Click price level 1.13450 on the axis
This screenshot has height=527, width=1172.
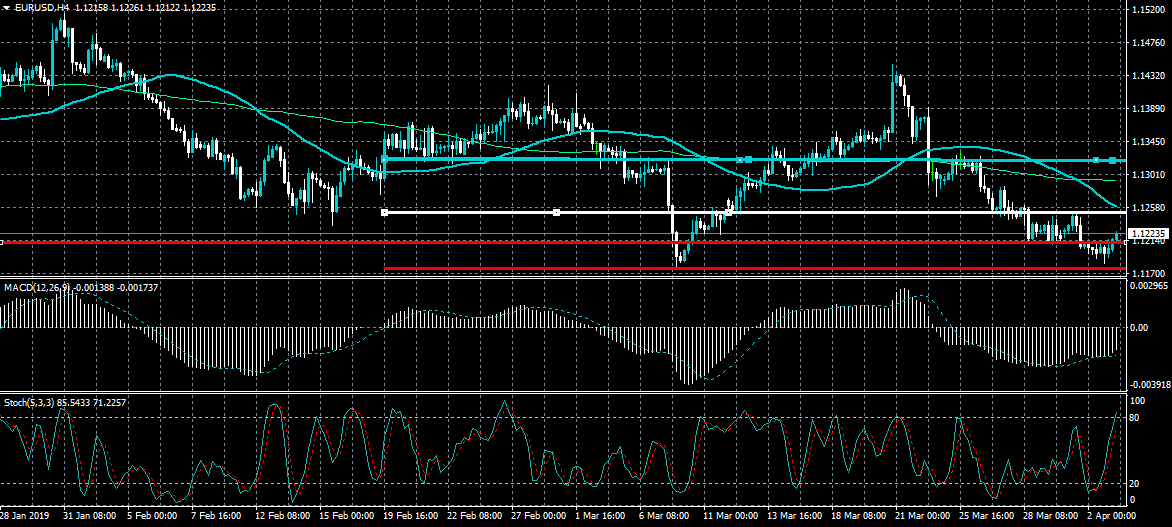pos(1147,141)
